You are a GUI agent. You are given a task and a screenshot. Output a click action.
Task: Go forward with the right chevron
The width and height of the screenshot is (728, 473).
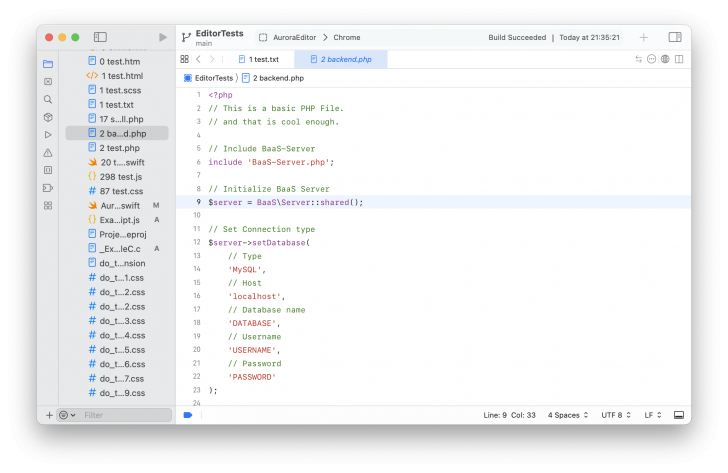212,59
